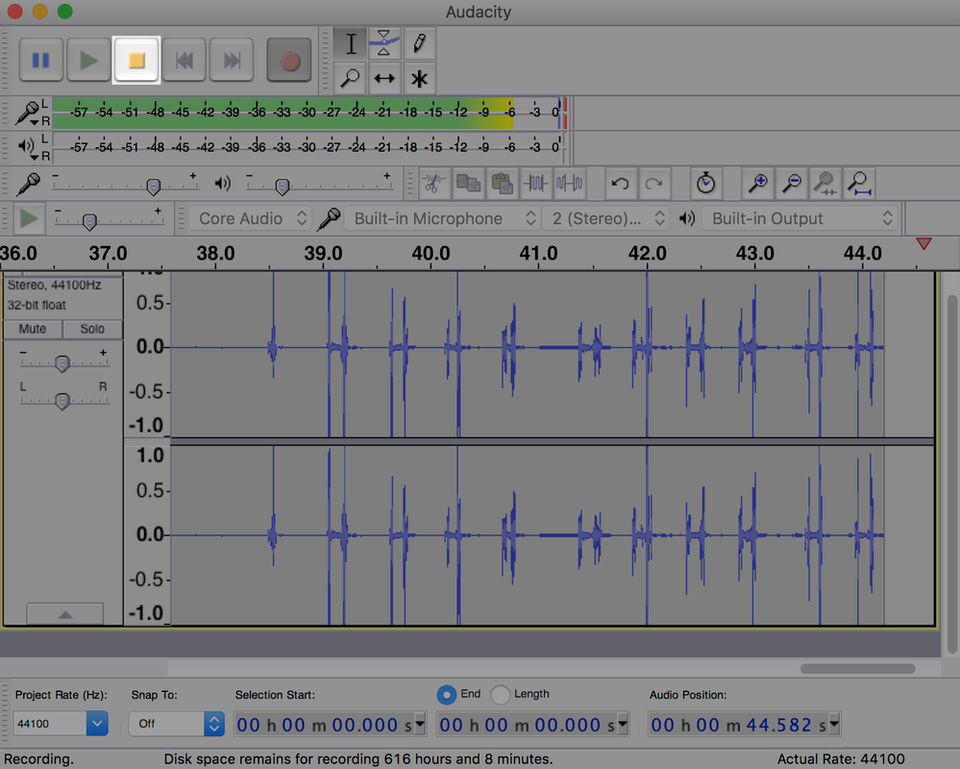
Task: Select the Length radio button
Action: pyautogui.click(x=501, y=694)
